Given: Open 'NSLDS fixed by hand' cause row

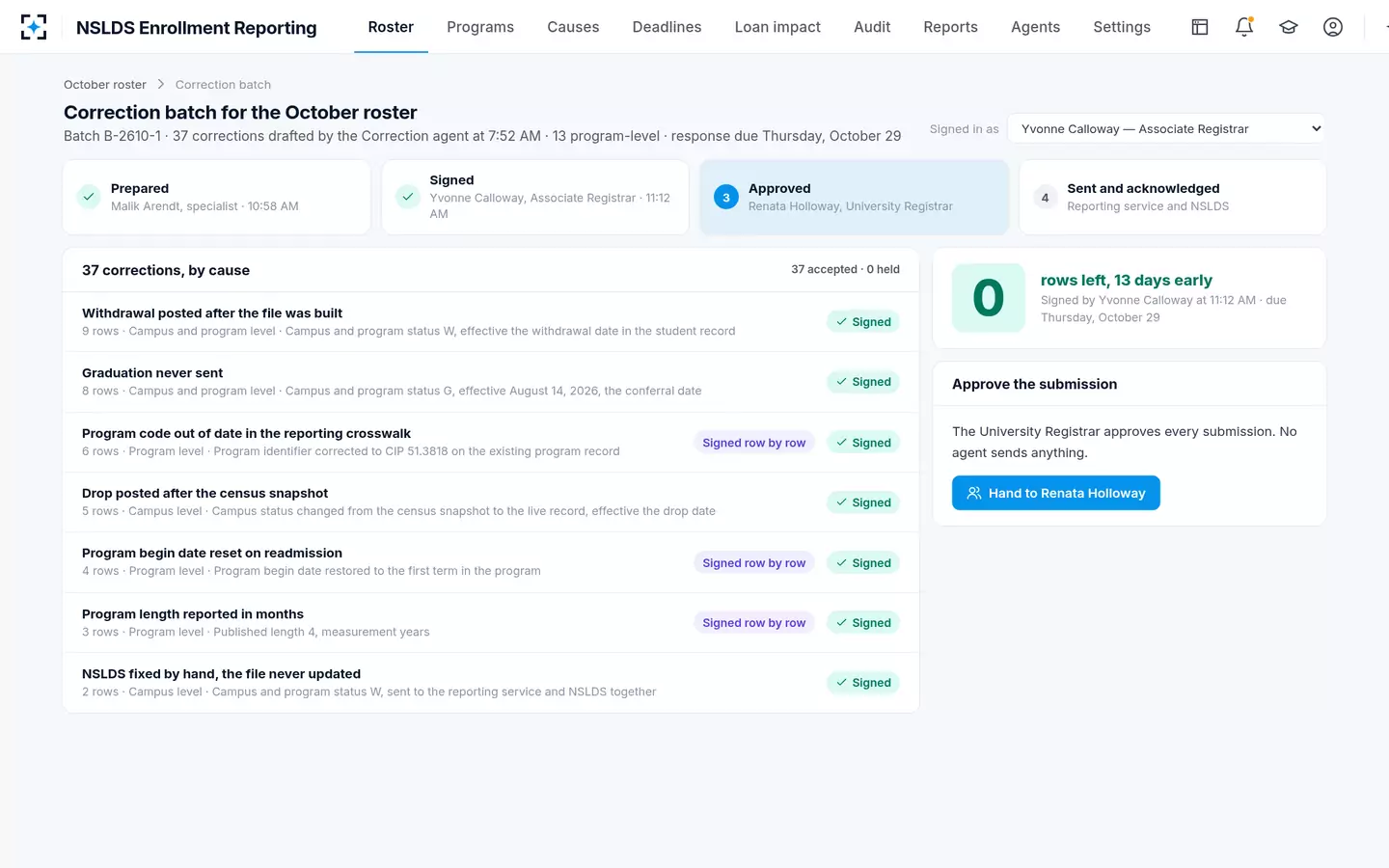Looking at the screenshot, I should (491, 683).
